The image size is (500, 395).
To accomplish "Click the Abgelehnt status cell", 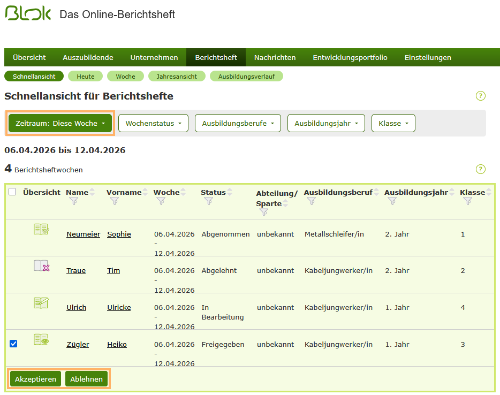I will pos(219,270).
